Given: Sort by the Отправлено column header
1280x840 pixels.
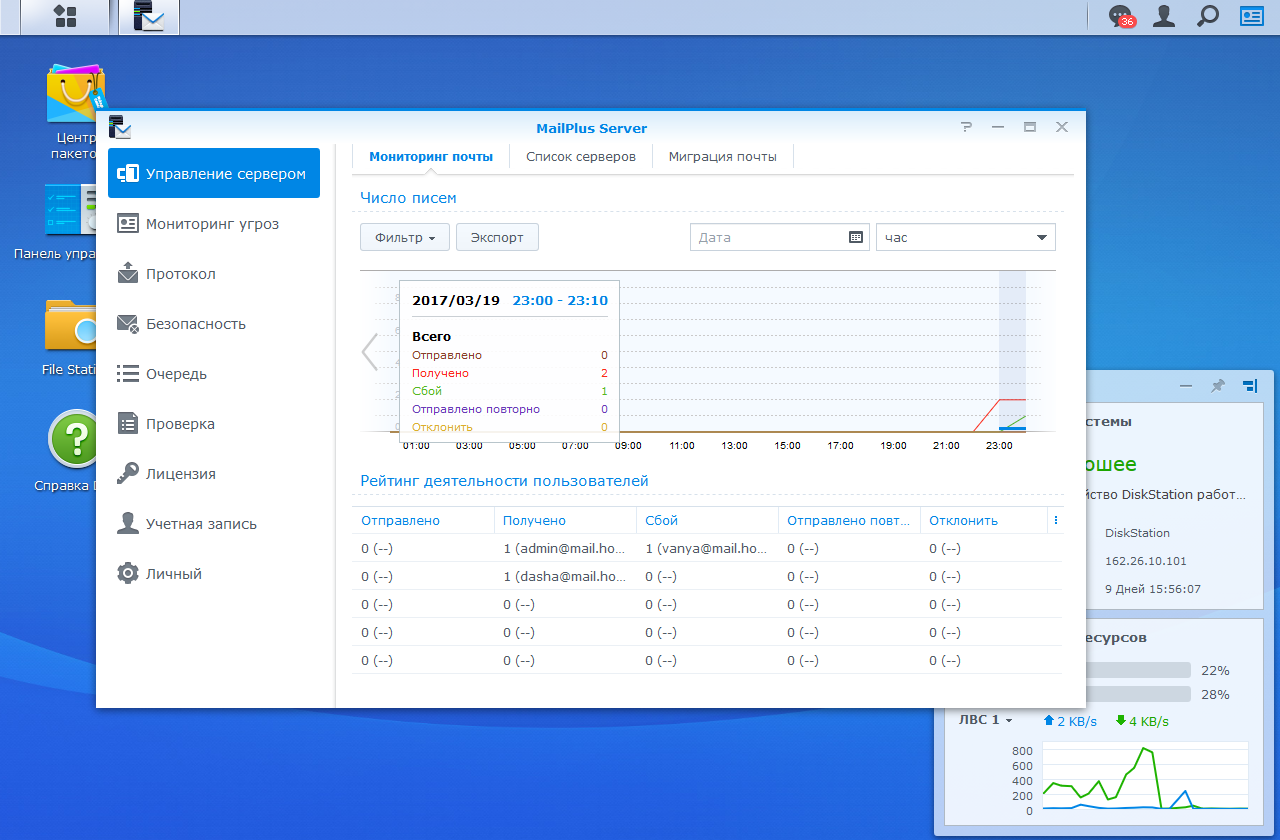Looking at the screenshot, I should [423, 521].
